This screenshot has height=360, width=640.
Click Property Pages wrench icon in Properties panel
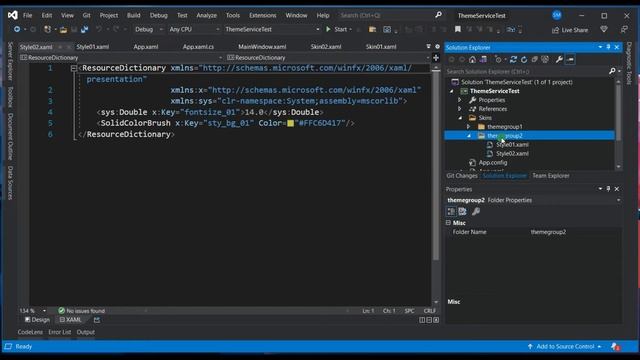[476, 211]
